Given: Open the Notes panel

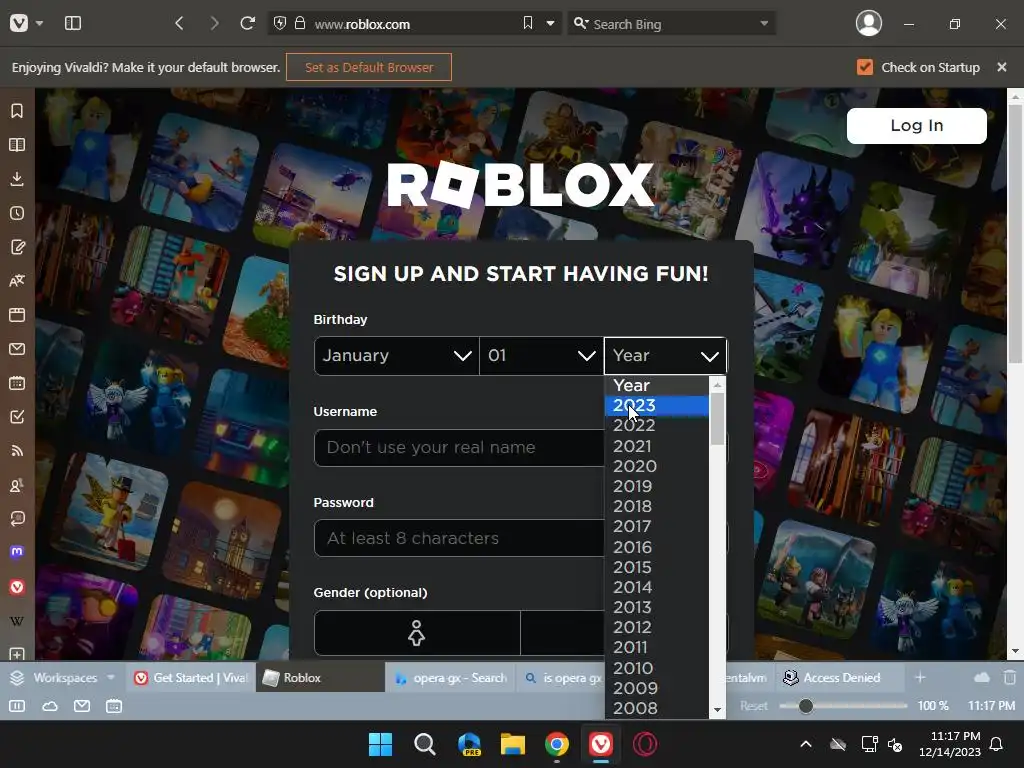Looking at the screenshot, I should [x=17, y=247].
